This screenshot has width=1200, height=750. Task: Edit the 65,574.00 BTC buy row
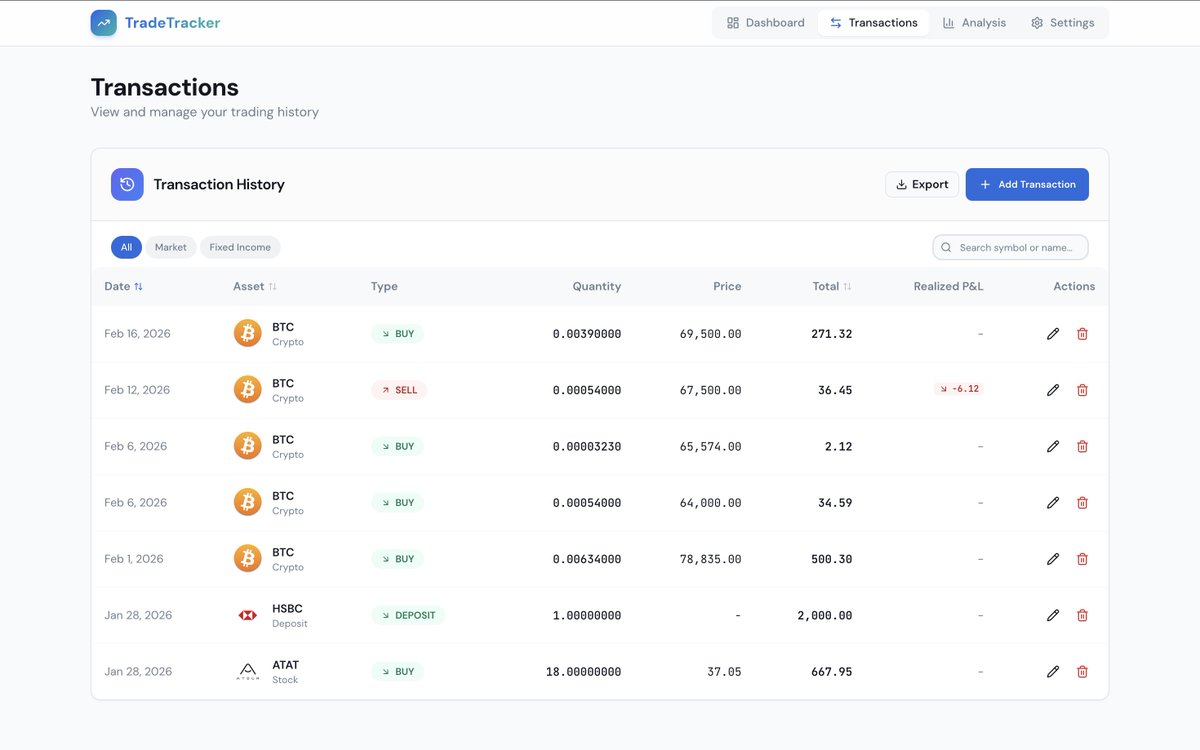point(1053,446)
